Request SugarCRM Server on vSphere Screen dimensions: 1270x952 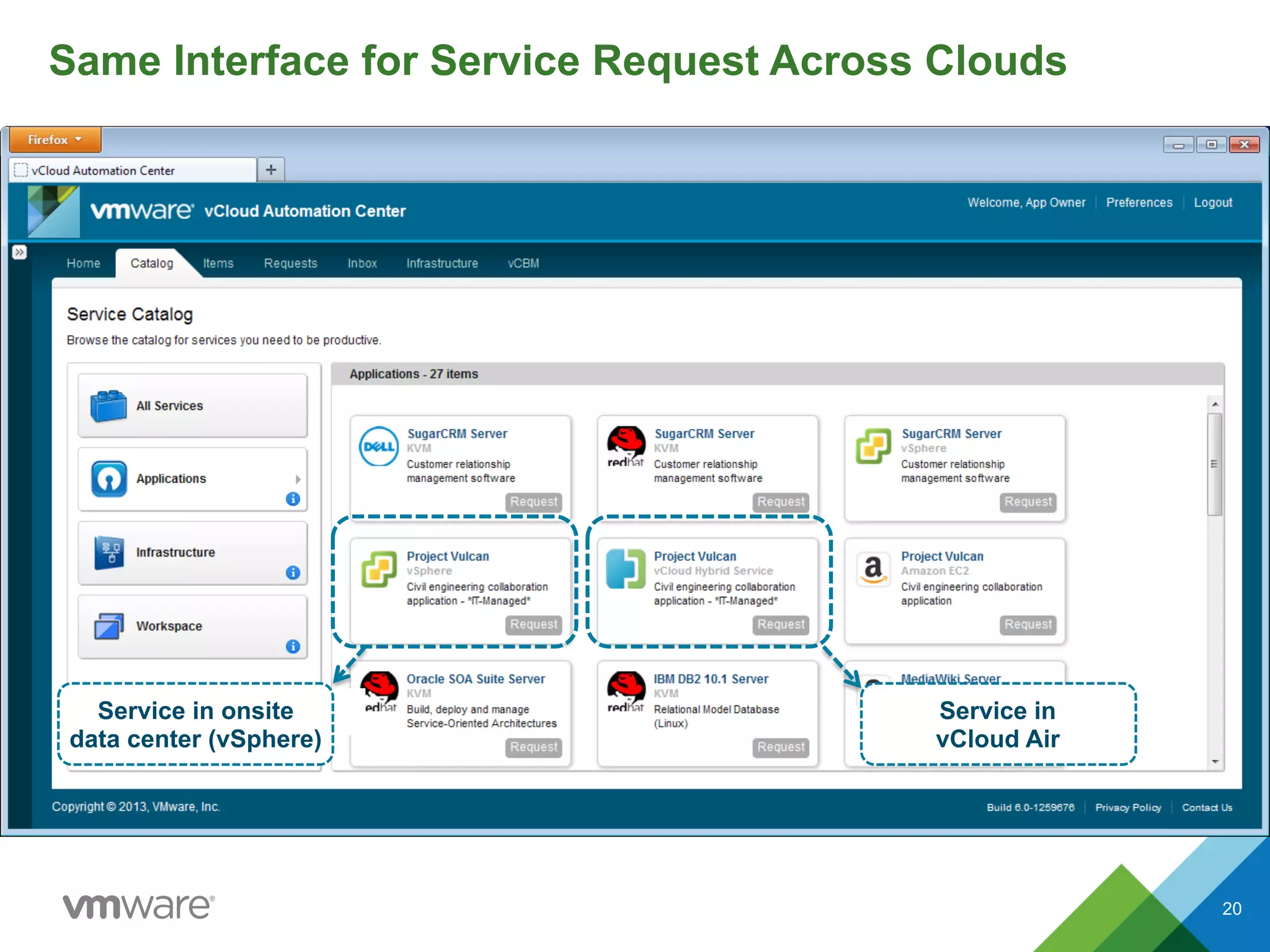pos(1028,501)
